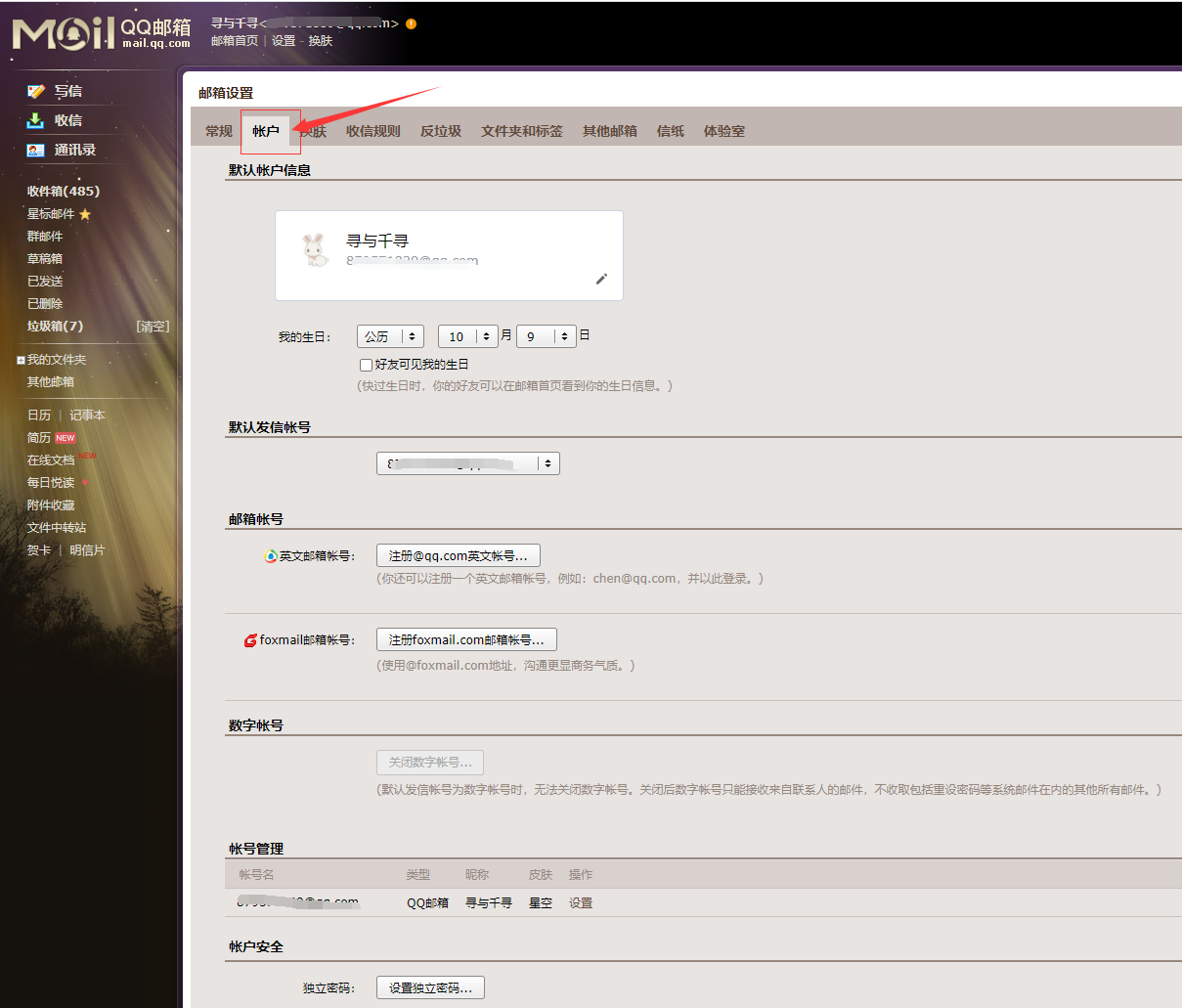Open the 收信规则 tab
This screenshot has width=1182, height=1008.
tap(373, 131)
